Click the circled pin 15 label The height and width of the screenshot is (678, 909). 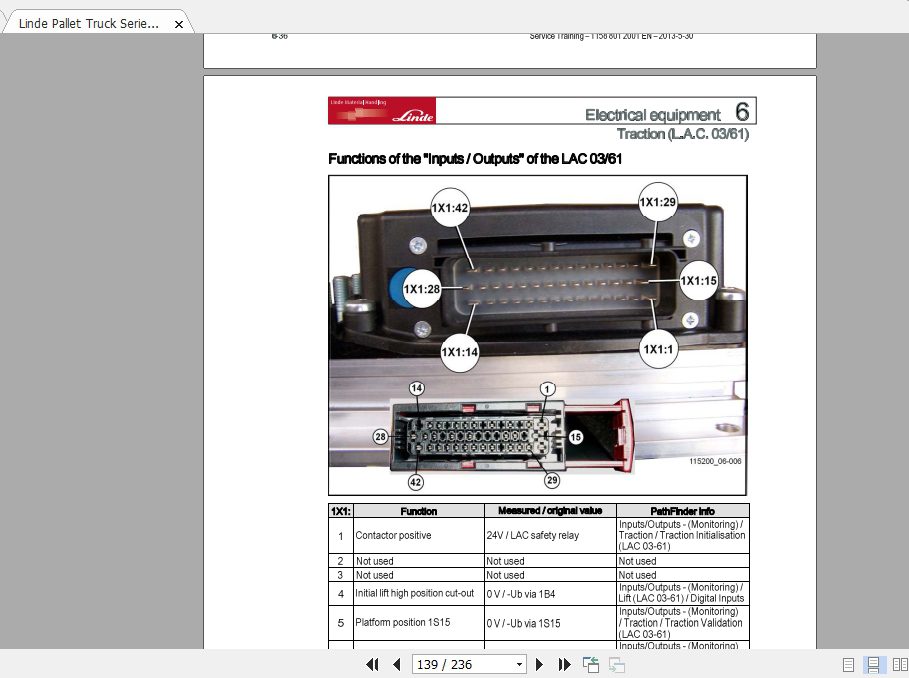[575, 437]
